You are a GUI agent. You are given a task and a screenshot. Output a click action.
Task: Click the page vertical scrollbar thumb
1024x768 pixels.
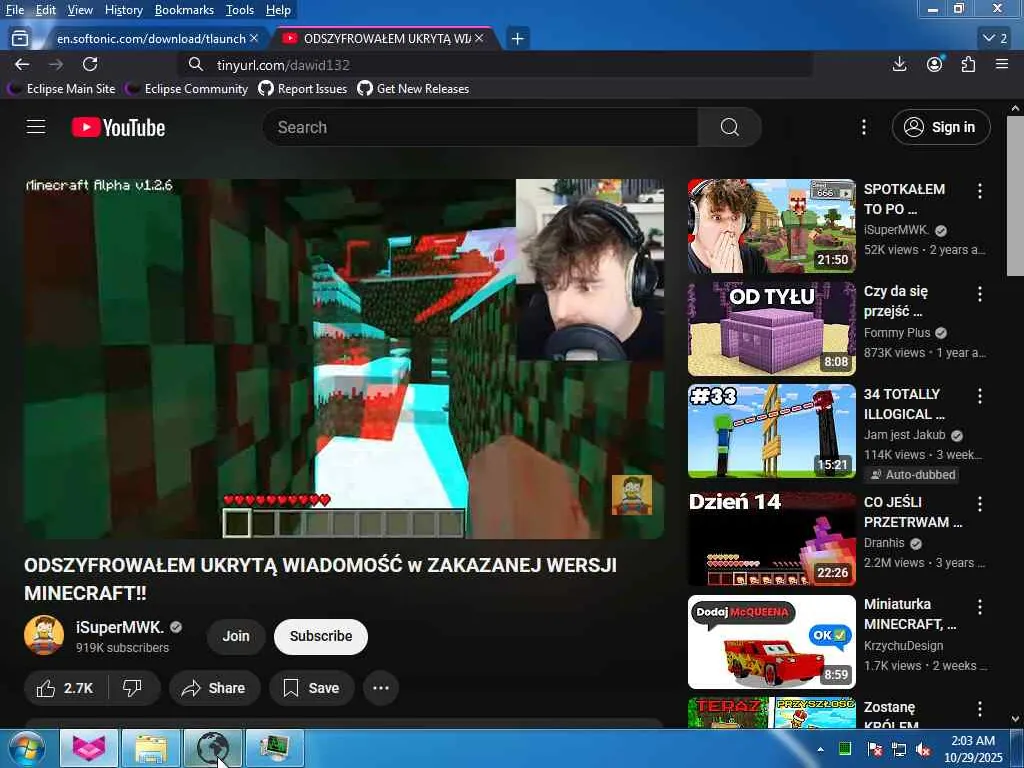point(1015,196)
